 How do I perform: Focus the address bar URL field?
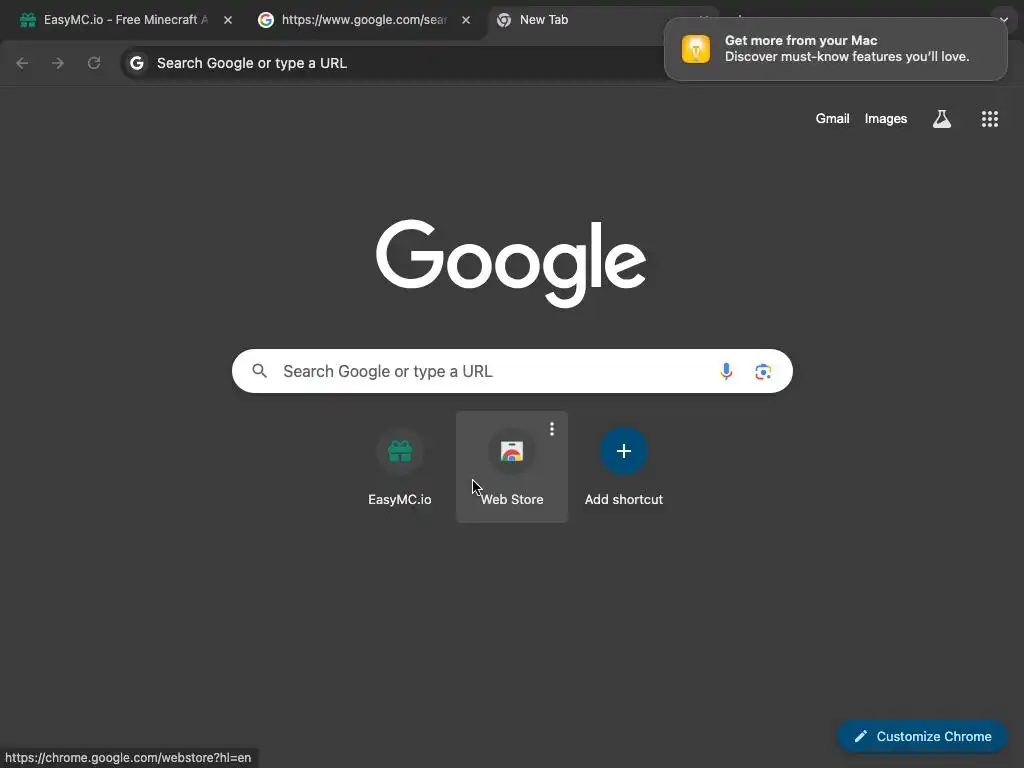[x=392, y=63]
